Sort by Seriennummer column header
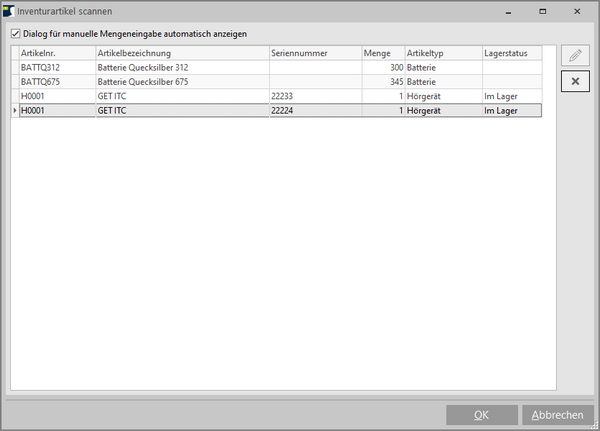This screenshot has height=431, width=600. 313,53
